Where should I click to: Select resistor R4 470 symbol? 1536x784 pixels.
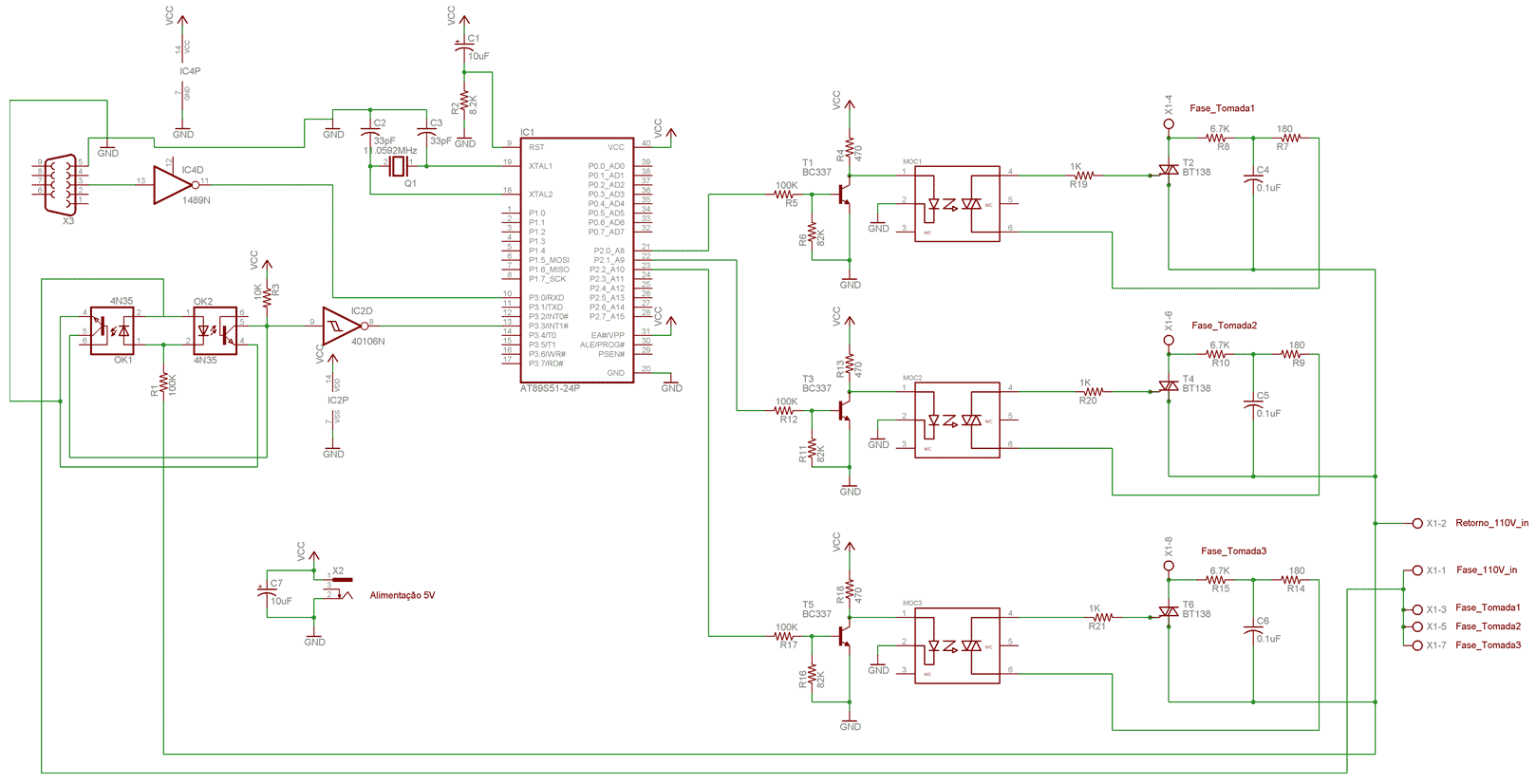[850, 150]
